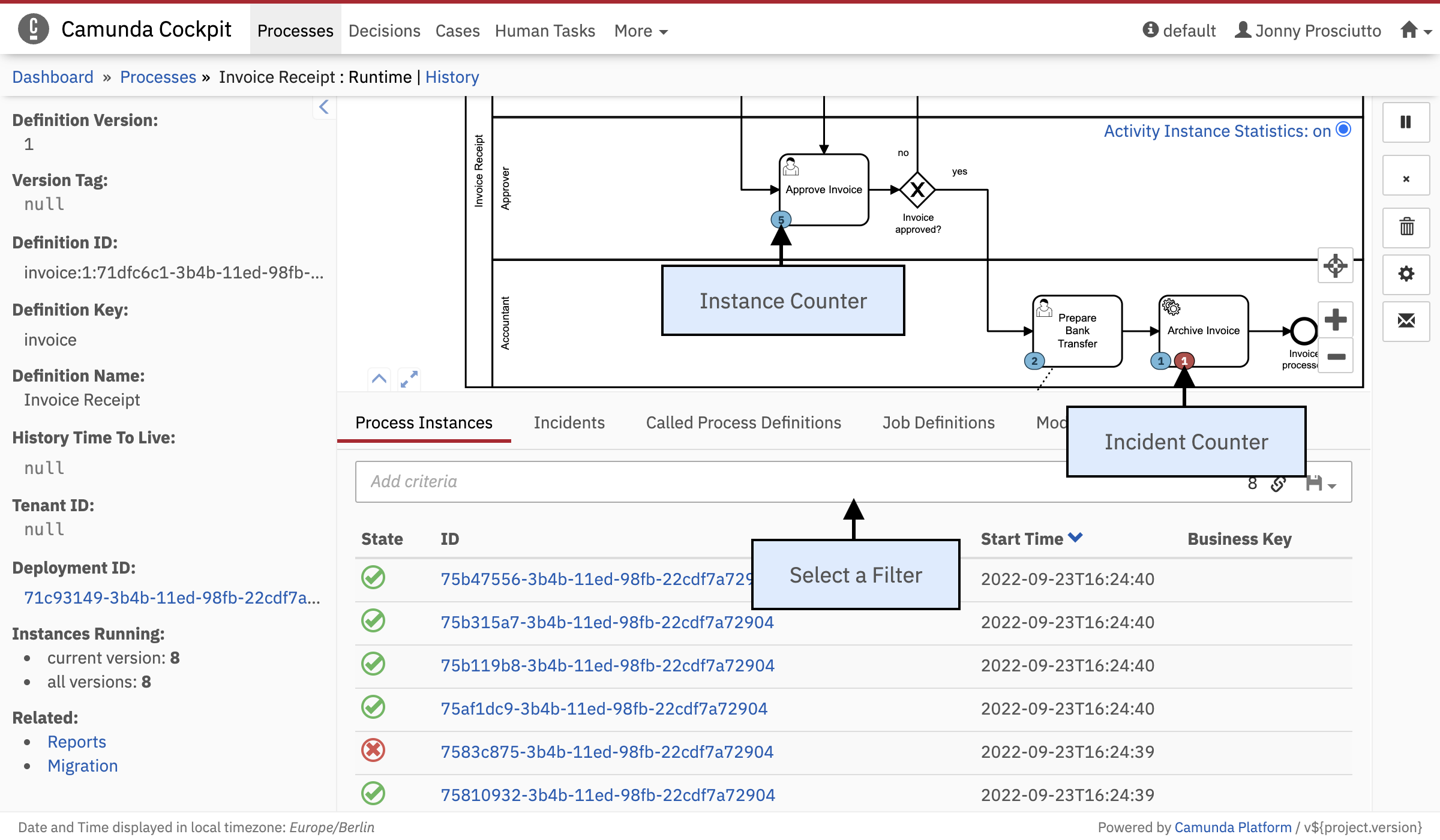This screenshot has height=840, width=1440.
Task: Suspend process definition with pause icon
Action: (1406, 122)
